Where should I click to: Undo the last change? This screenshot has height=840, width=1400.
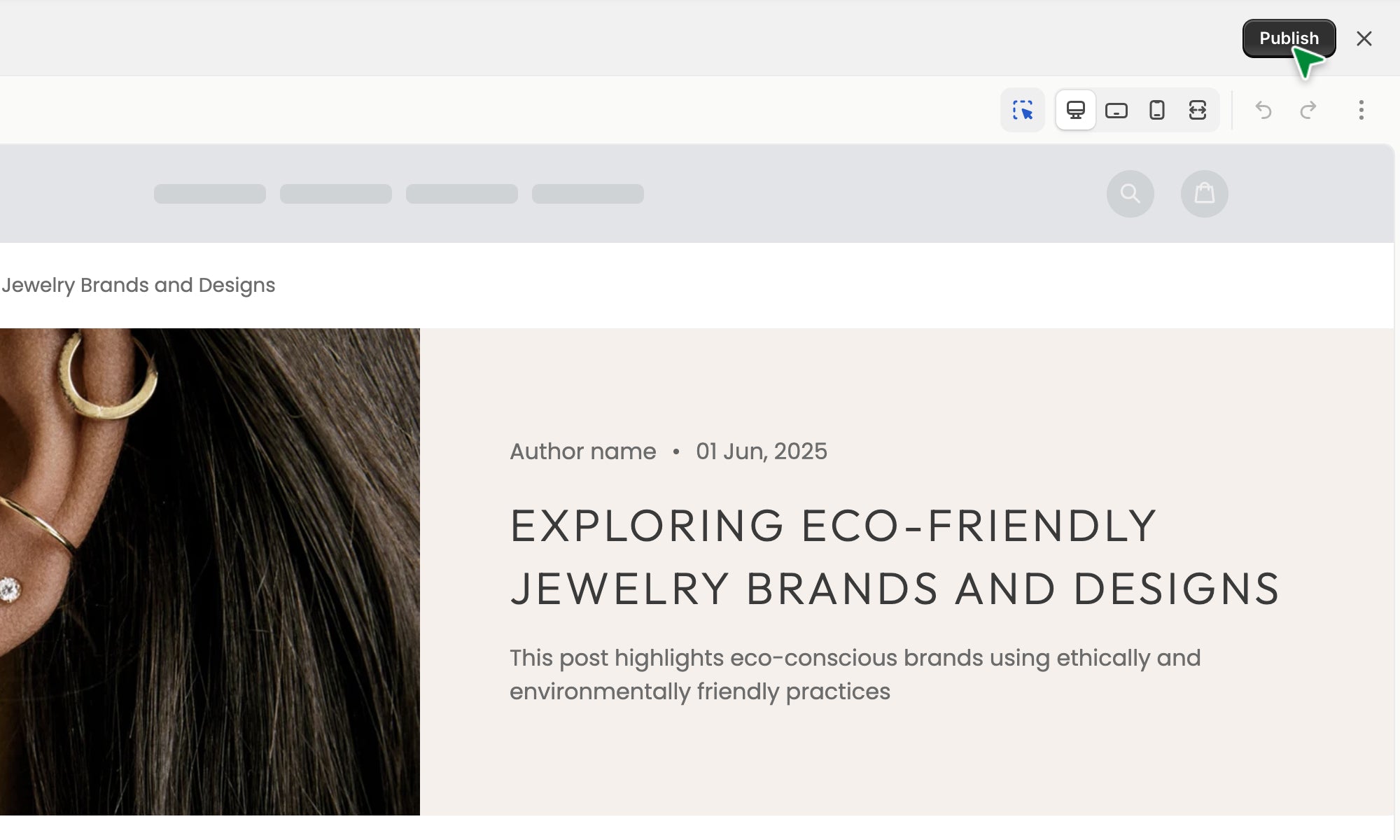tap(1263, 111)
